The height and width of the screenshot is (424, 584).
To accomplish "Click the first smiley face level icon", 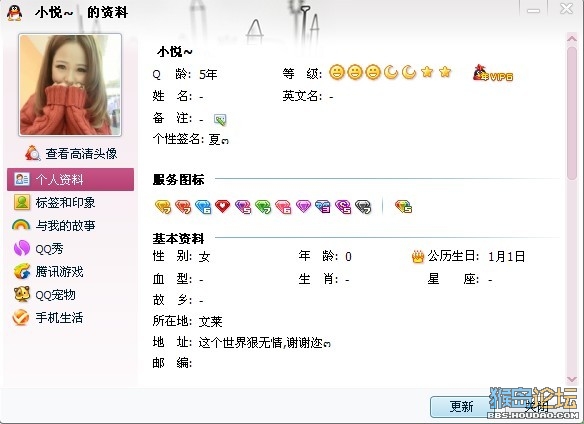I will 337,72.
